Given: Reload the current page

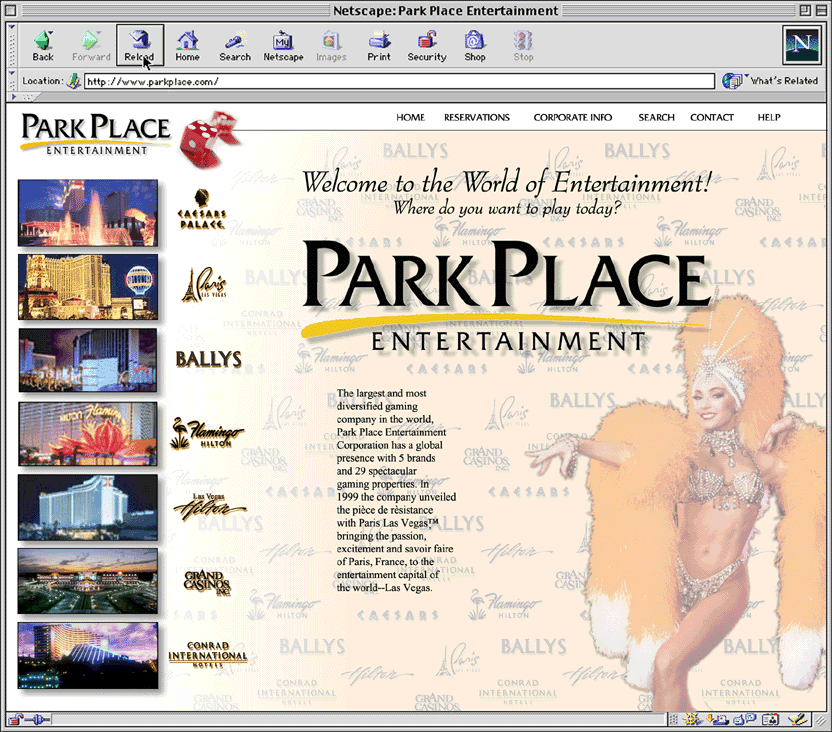Looking at the screenshot, I should coord(140,46).
